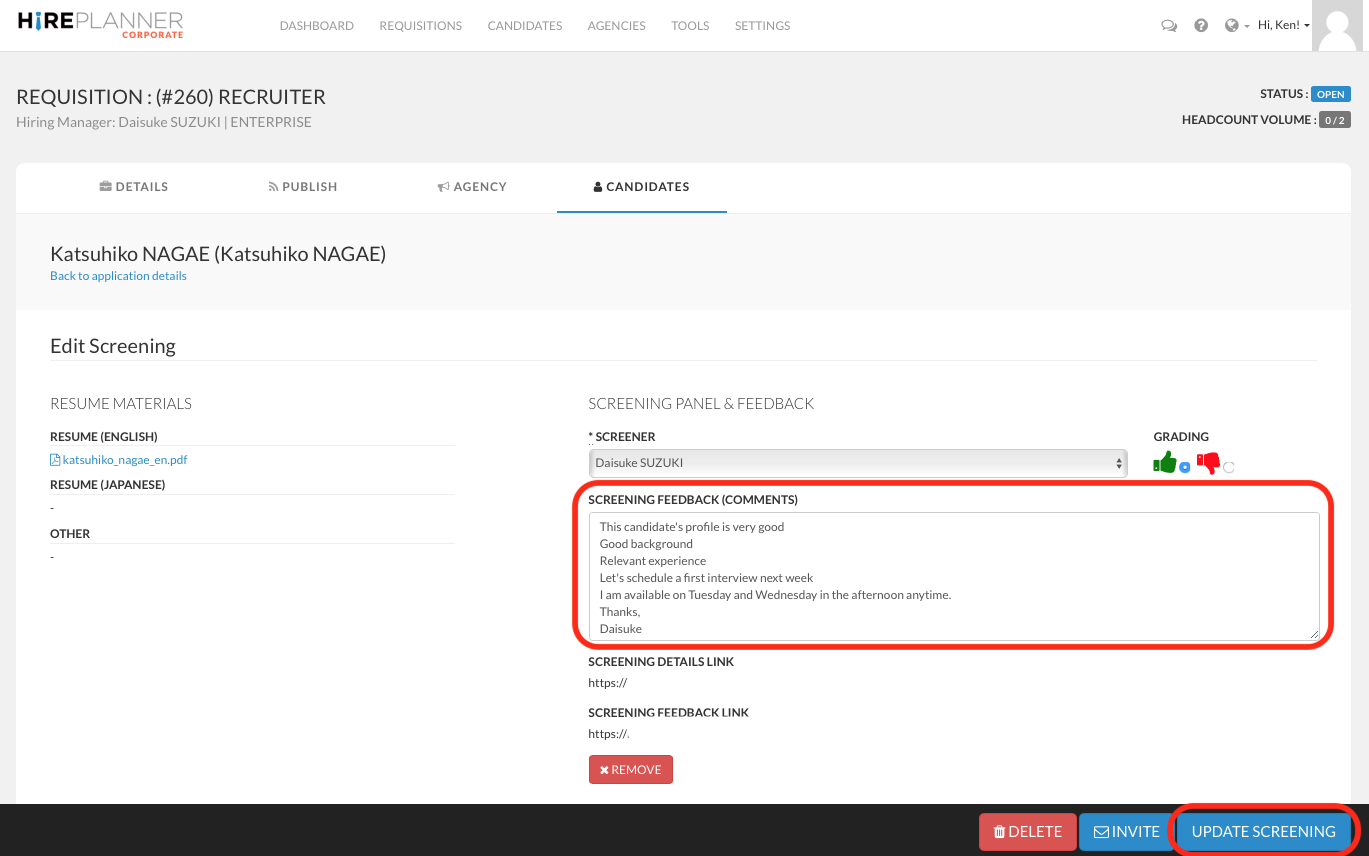Click the Update Screening button

(1263, 831)
